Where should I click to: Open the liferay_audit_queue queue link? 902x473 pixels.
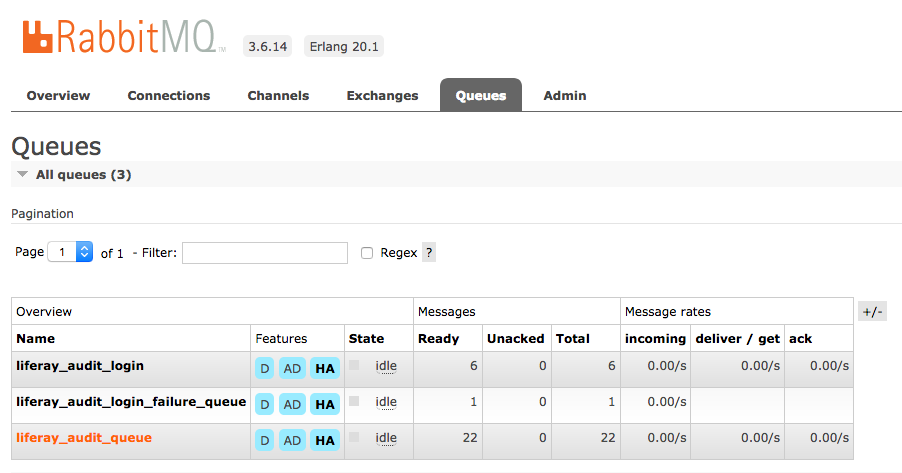click(x=84, y=438)
